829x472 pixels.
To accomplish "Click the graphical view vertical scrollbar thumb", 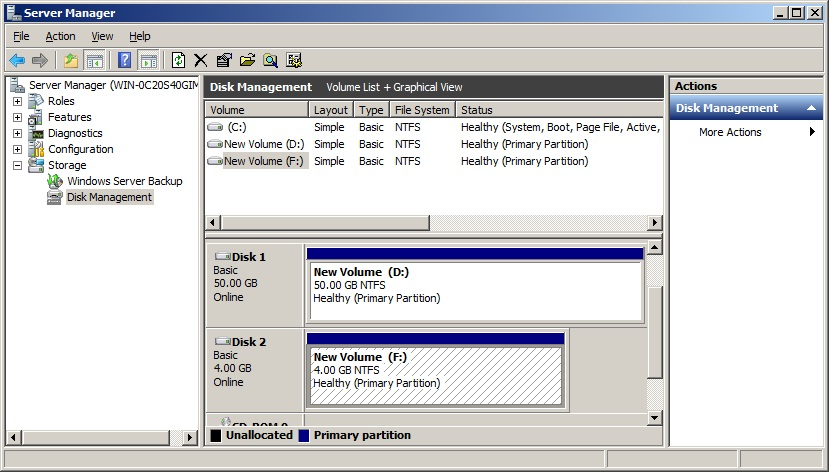I will (655, 332).
